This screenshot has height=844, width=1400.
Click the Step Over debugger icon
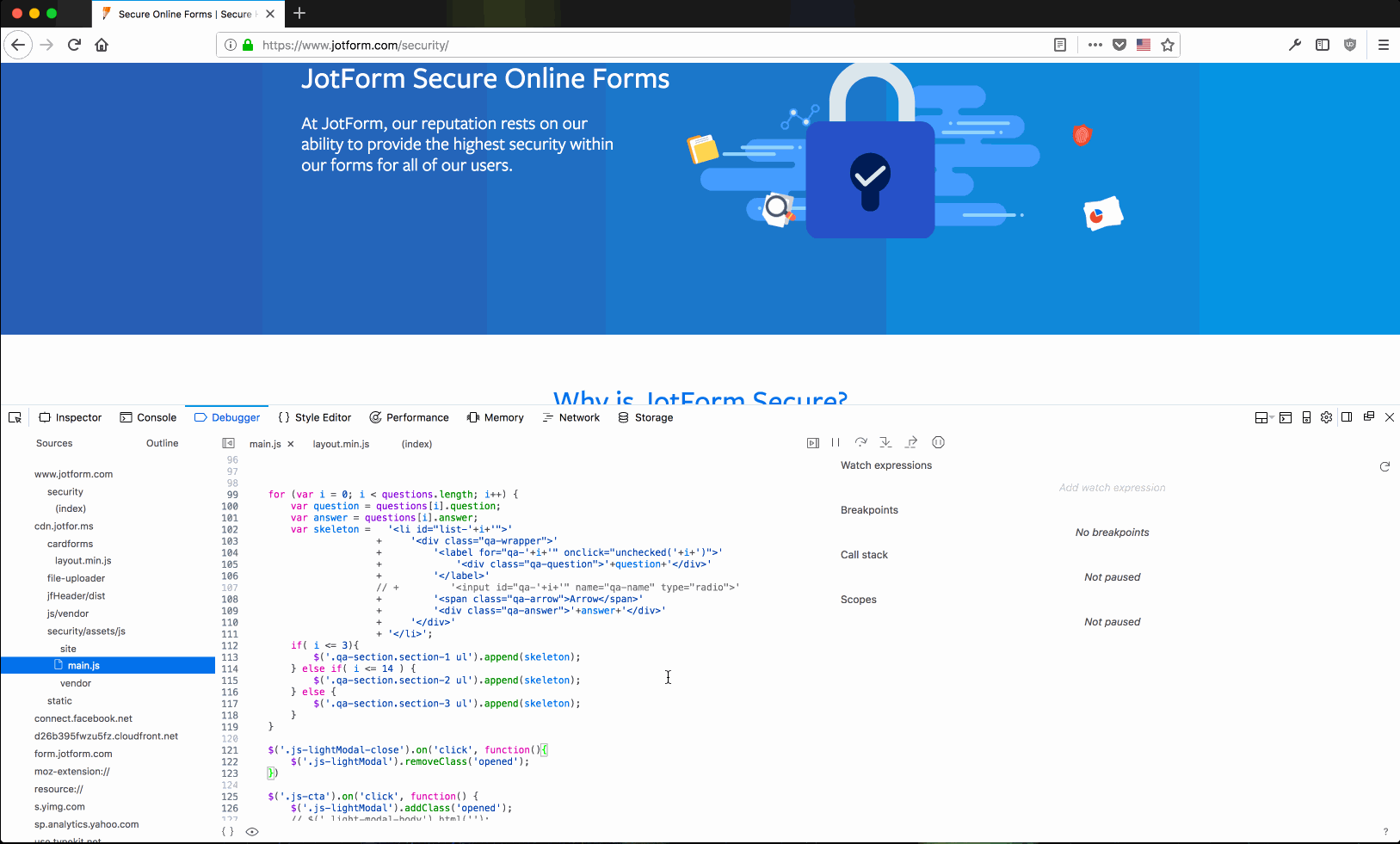860,442
